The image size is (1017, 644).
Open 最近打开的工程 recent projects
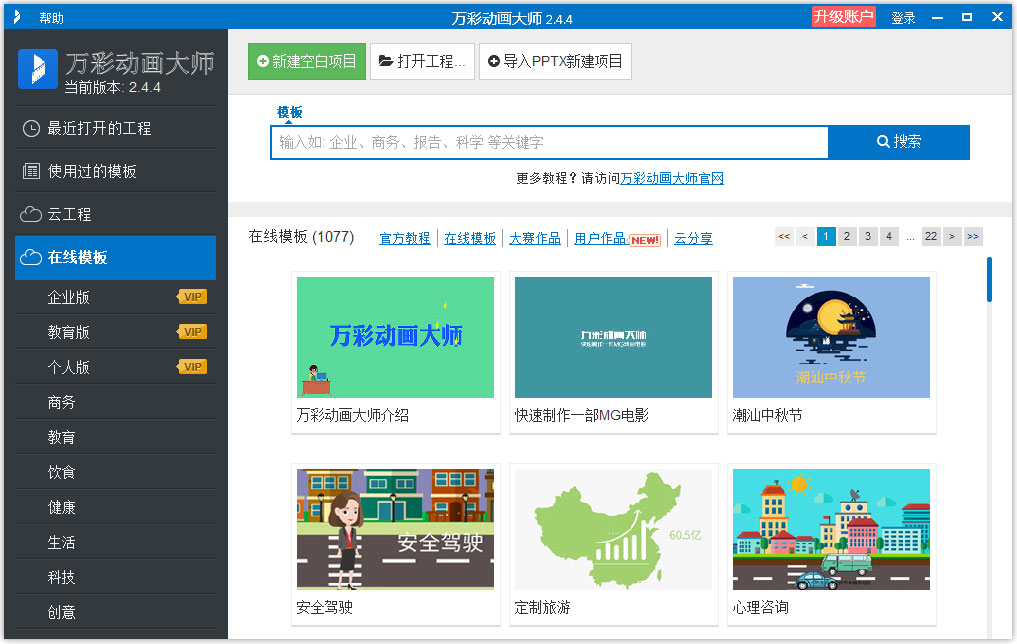(115, 128)
